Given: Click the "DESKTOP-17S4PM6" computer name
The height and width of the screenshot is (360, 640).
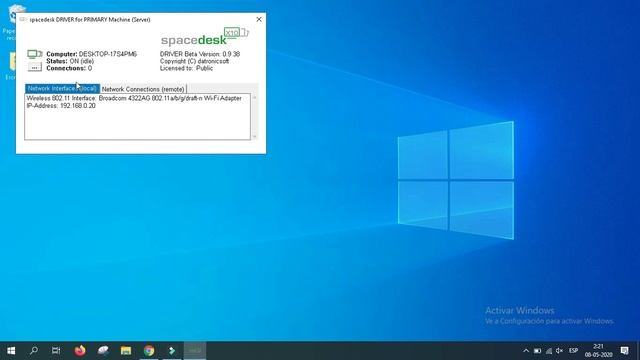Looking at the screenshot, I should [108, 54].
